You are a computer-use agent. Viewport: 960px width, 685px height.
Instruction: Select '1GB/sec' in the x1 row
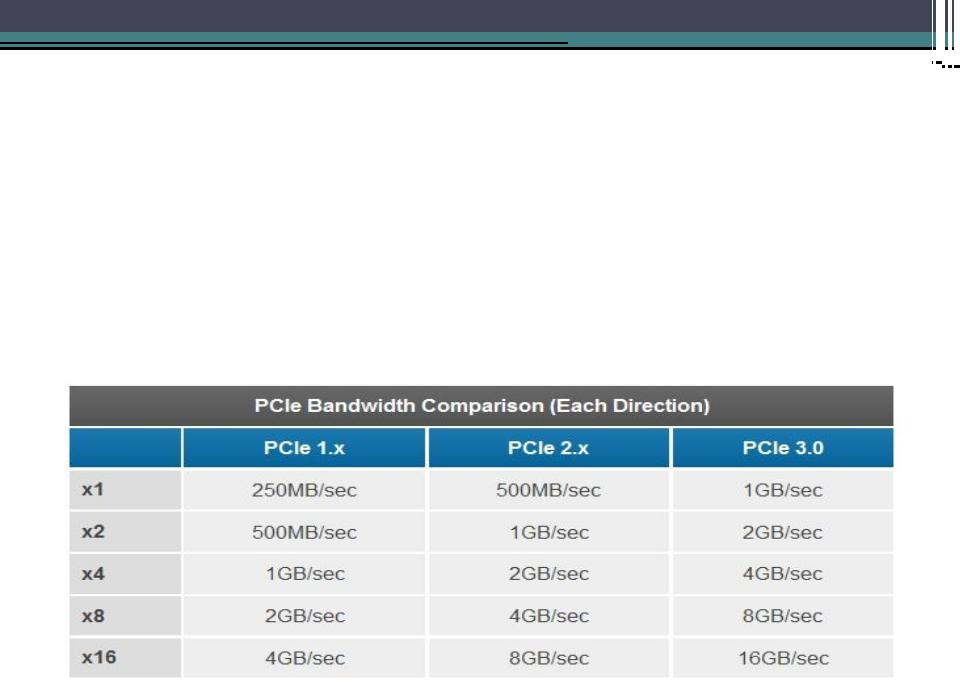pyautogui.click(x=783, y=490)
